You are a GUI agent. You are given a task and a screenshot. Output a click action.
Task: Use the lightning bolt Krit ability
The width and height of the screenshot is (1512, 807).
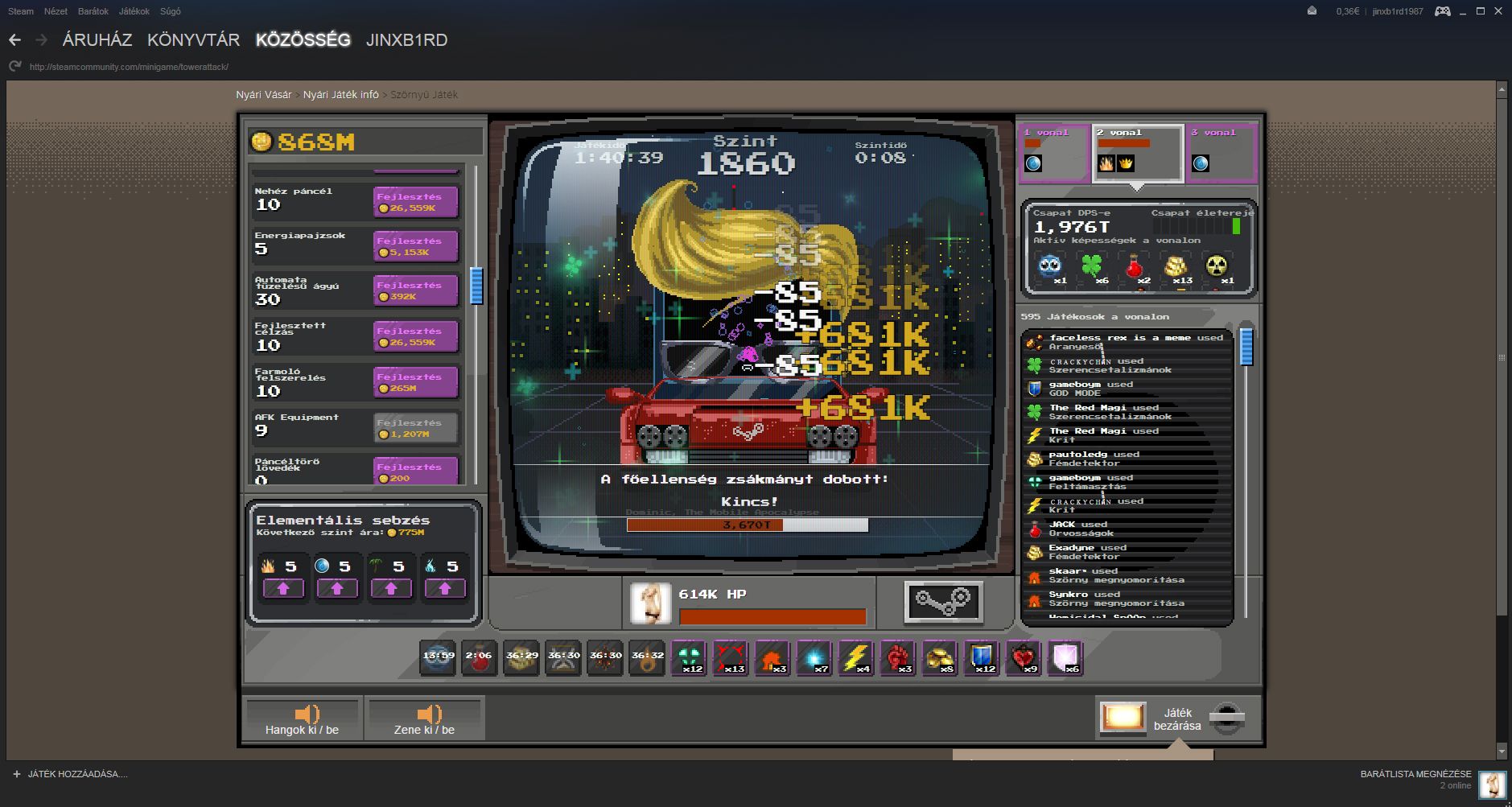[x=856, y=657]
